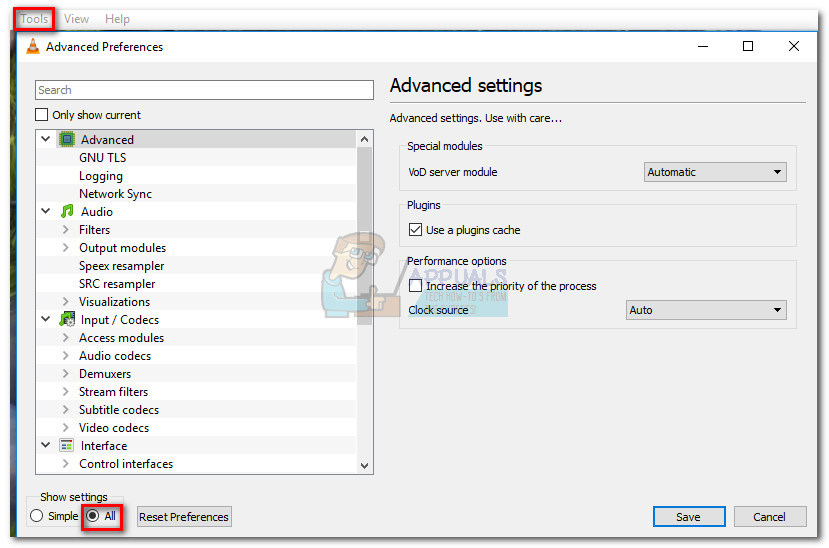Minimize the Advanced Preferences window
Viewport: 829px width, 548px height.
click(x=703, y=47)
